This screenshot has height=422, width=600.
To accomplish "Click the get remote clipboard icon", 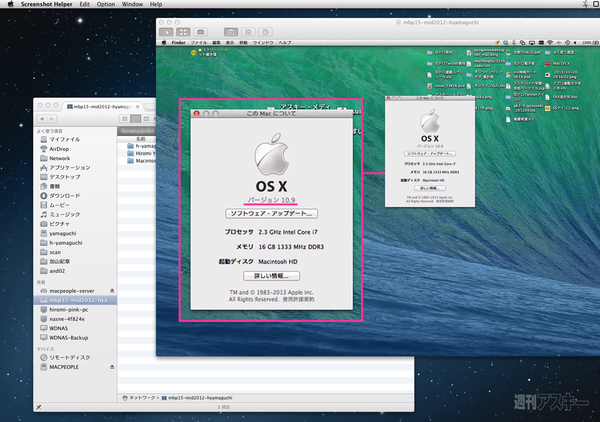I will 248,32.
